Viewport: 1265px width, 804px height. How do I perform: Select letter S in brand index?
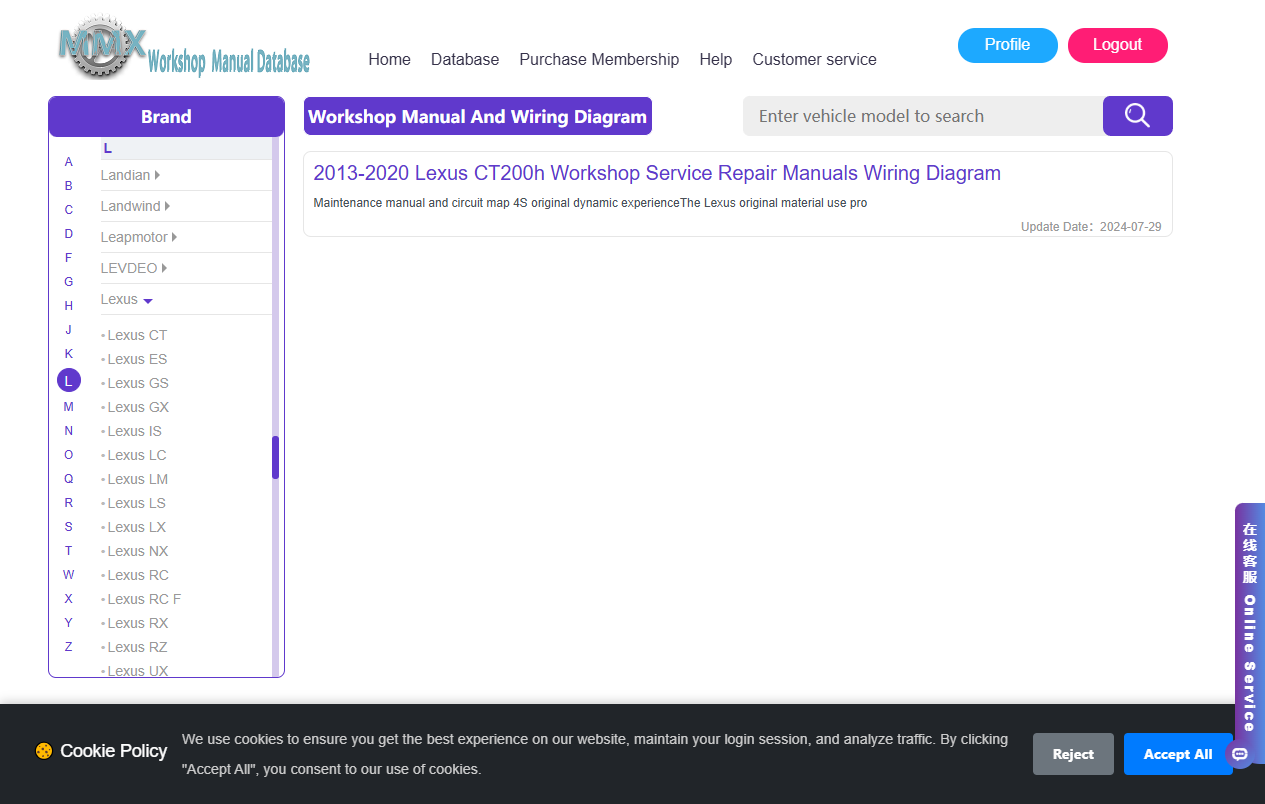pos(69,527)
